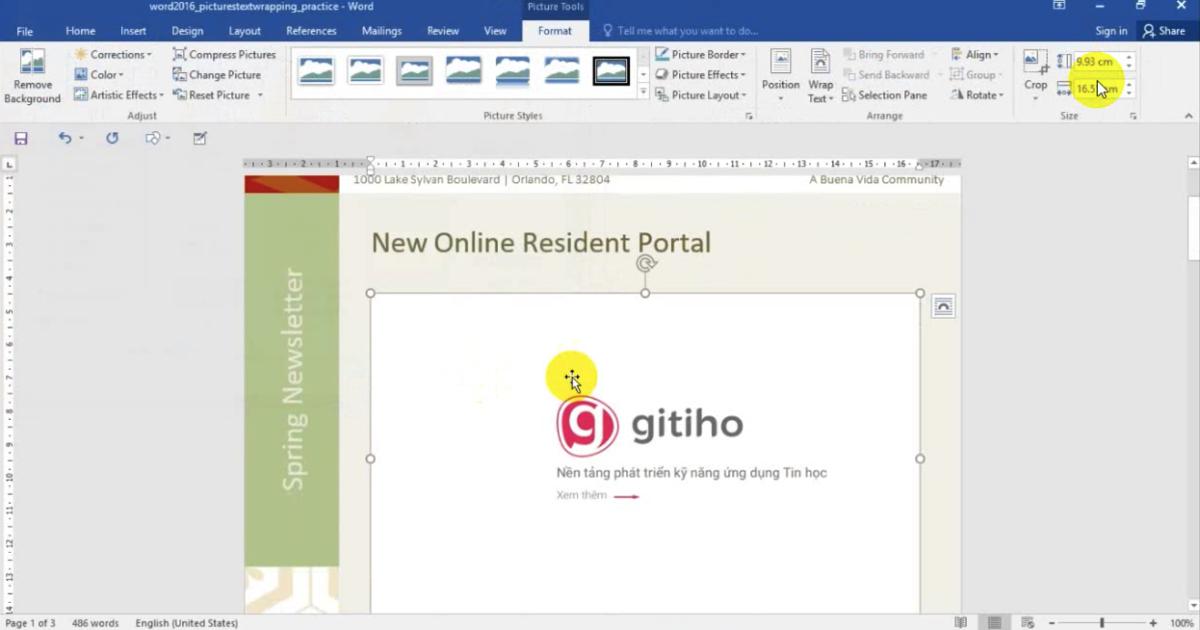Apply the last black-framed picture style thumbnail
Viewport: 1200px width, 630px height.
point(611,71)
